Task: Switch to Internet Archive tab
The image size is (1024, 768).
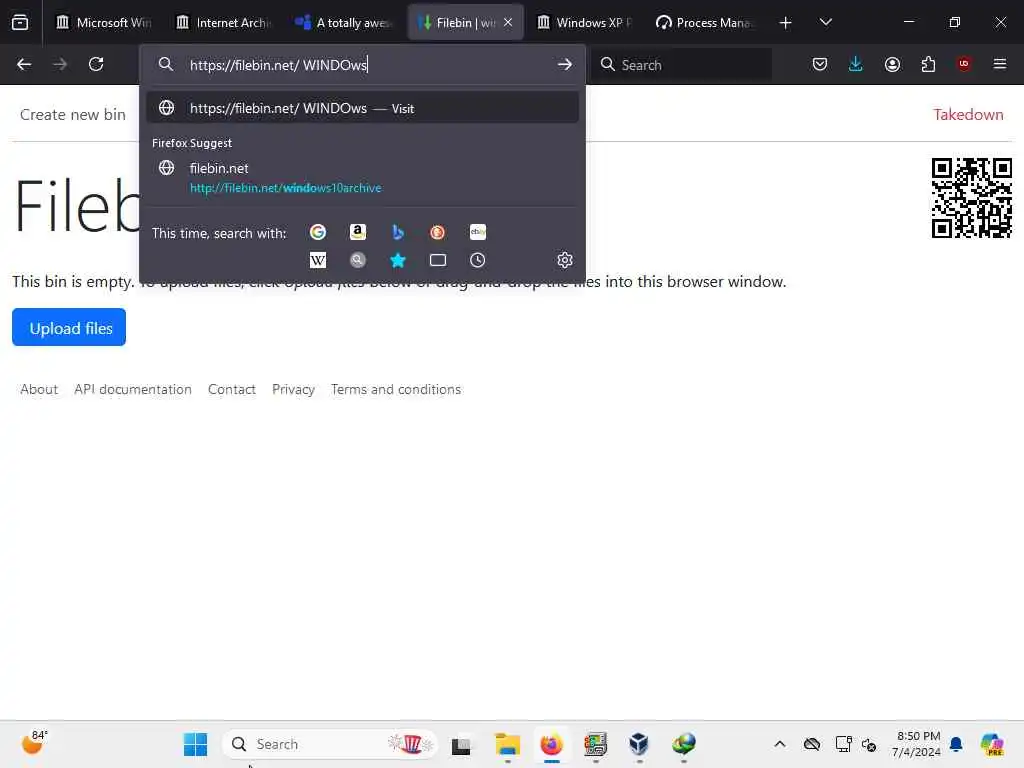Action: 223,23
